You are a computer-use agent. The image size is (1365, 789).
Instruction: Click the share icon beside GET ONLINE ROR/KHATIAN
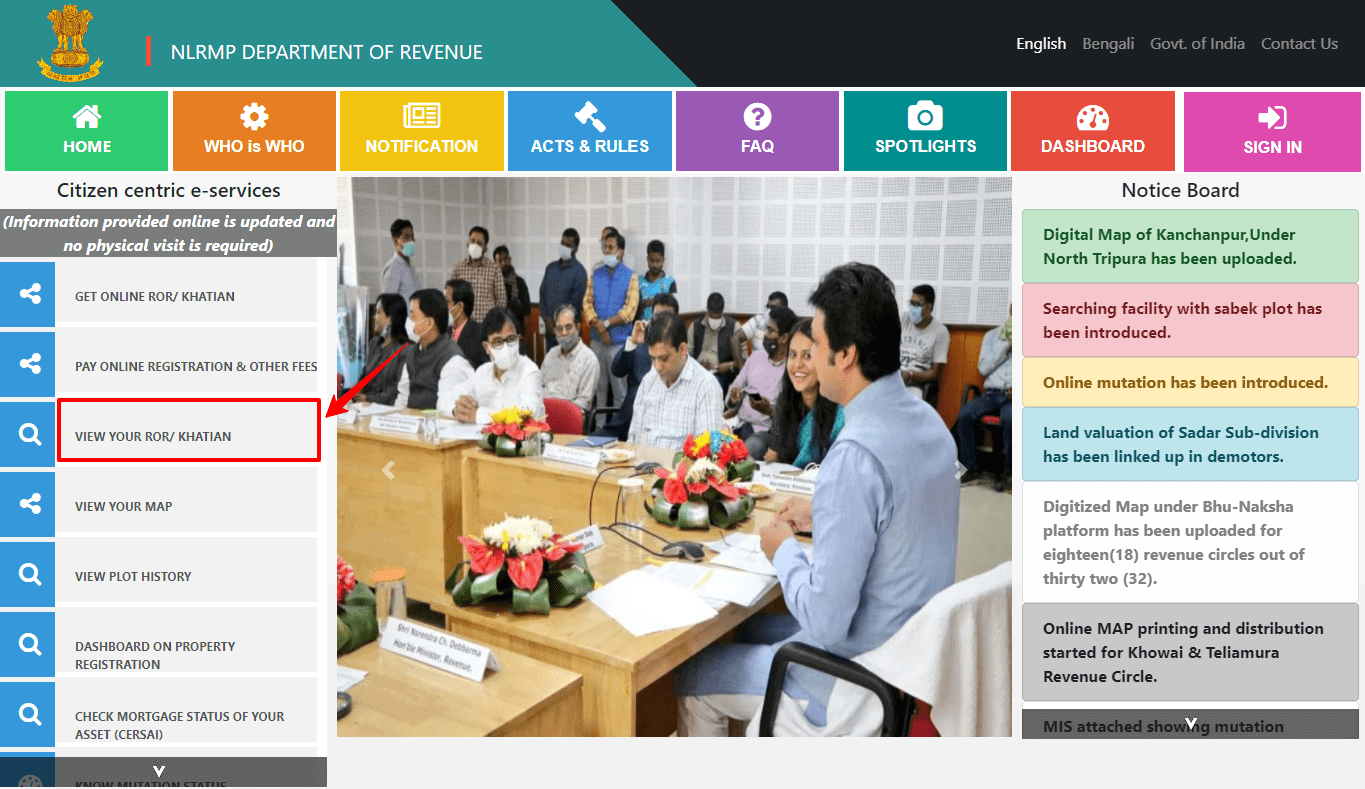[27, 294]
